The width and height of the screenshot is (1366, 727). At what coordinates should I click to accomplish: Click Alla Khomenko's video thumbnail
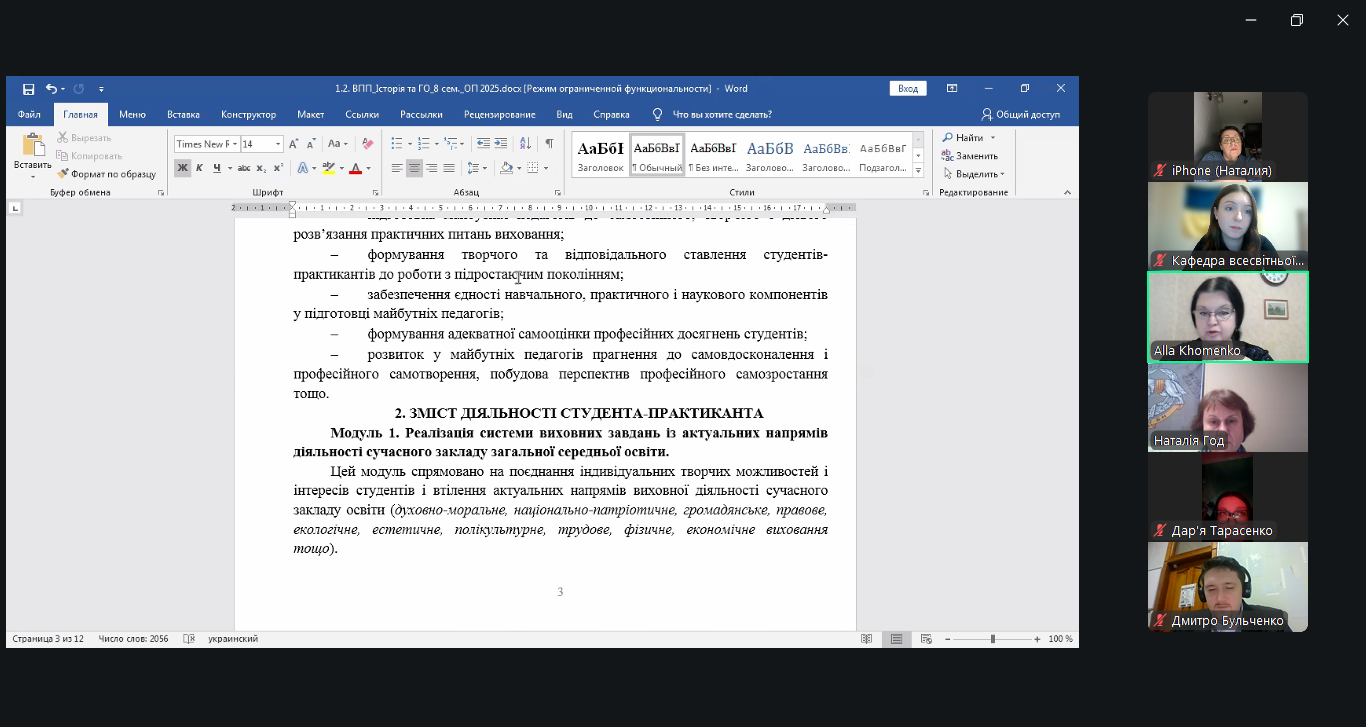1227,317
